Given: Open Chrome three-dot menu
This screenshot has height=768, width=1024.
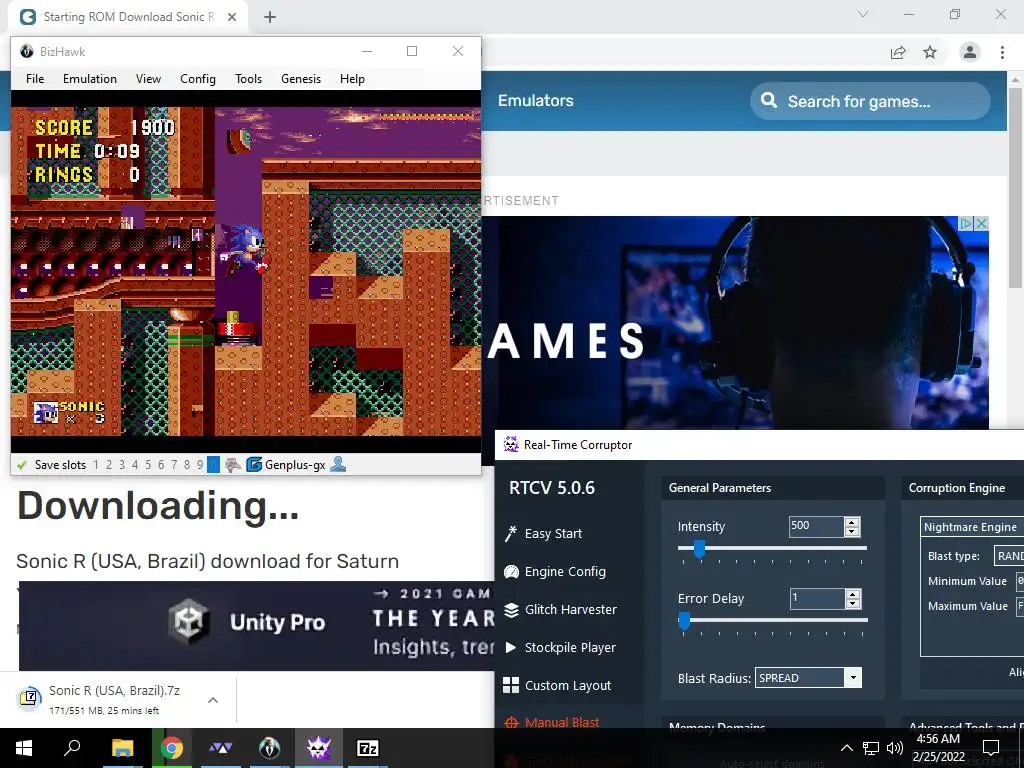Looking at the screenshot, I should tap(1002, 52).
